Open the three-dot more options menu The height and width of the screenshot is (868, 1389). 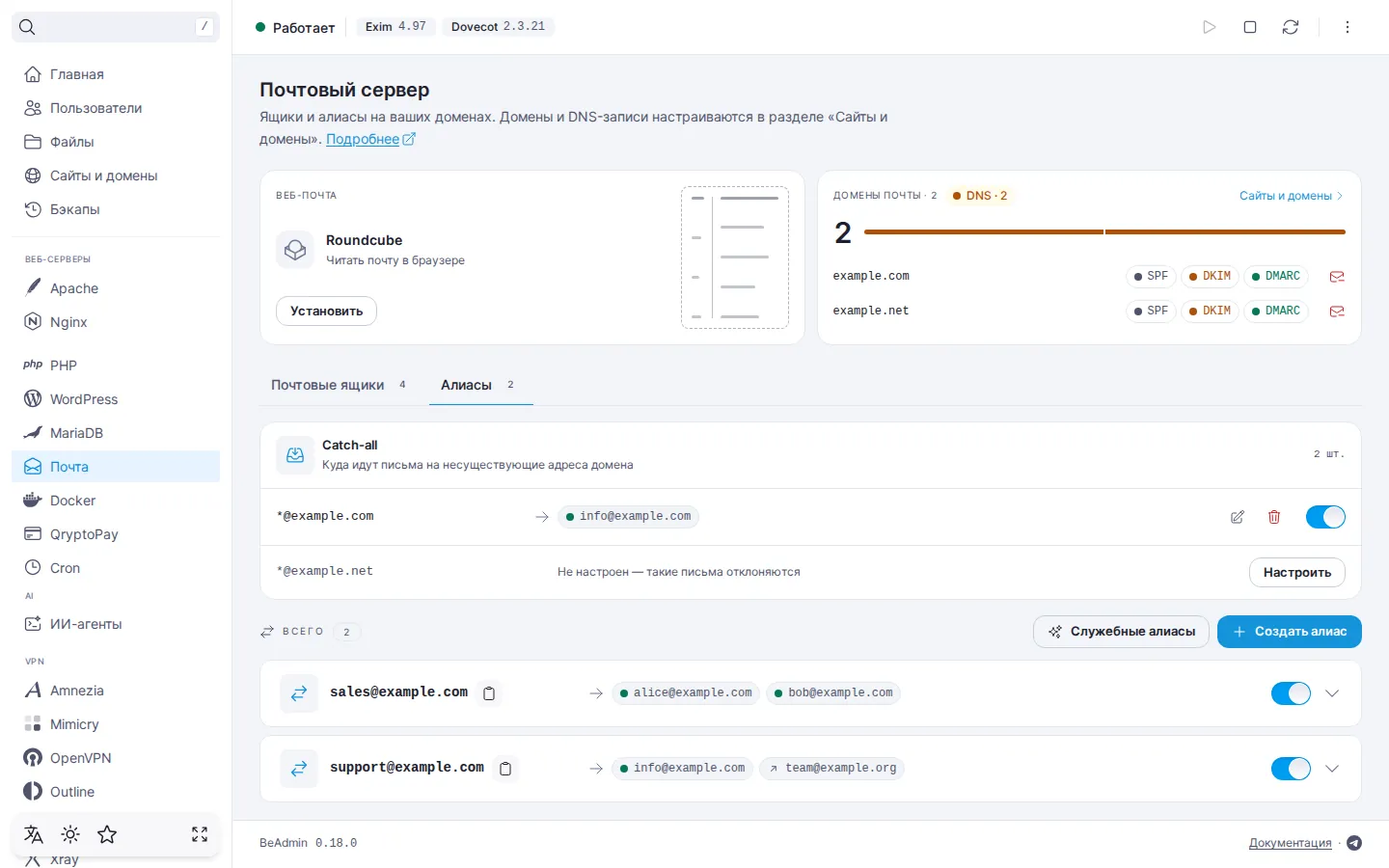(x=1348, y=27)
